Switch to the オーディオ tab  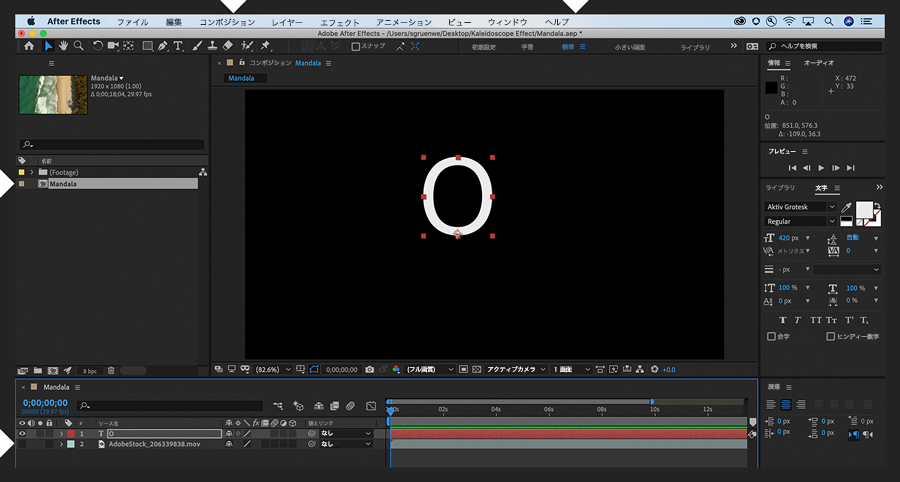819,63
